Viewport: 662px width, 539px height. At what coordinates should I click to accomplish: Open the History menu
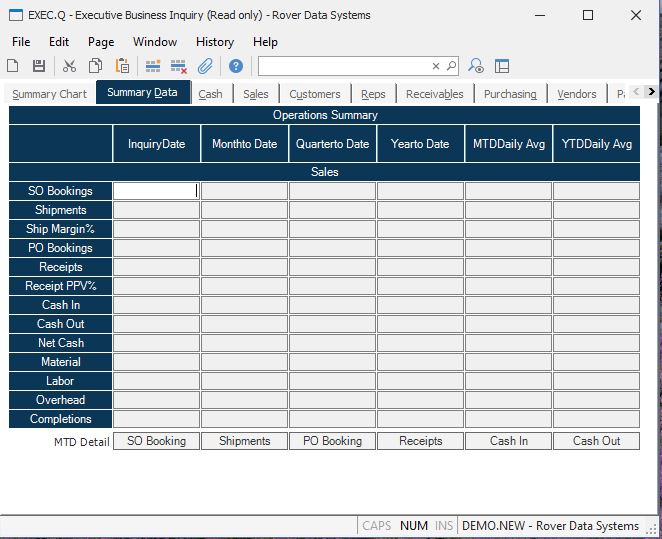tap(214, 42)
